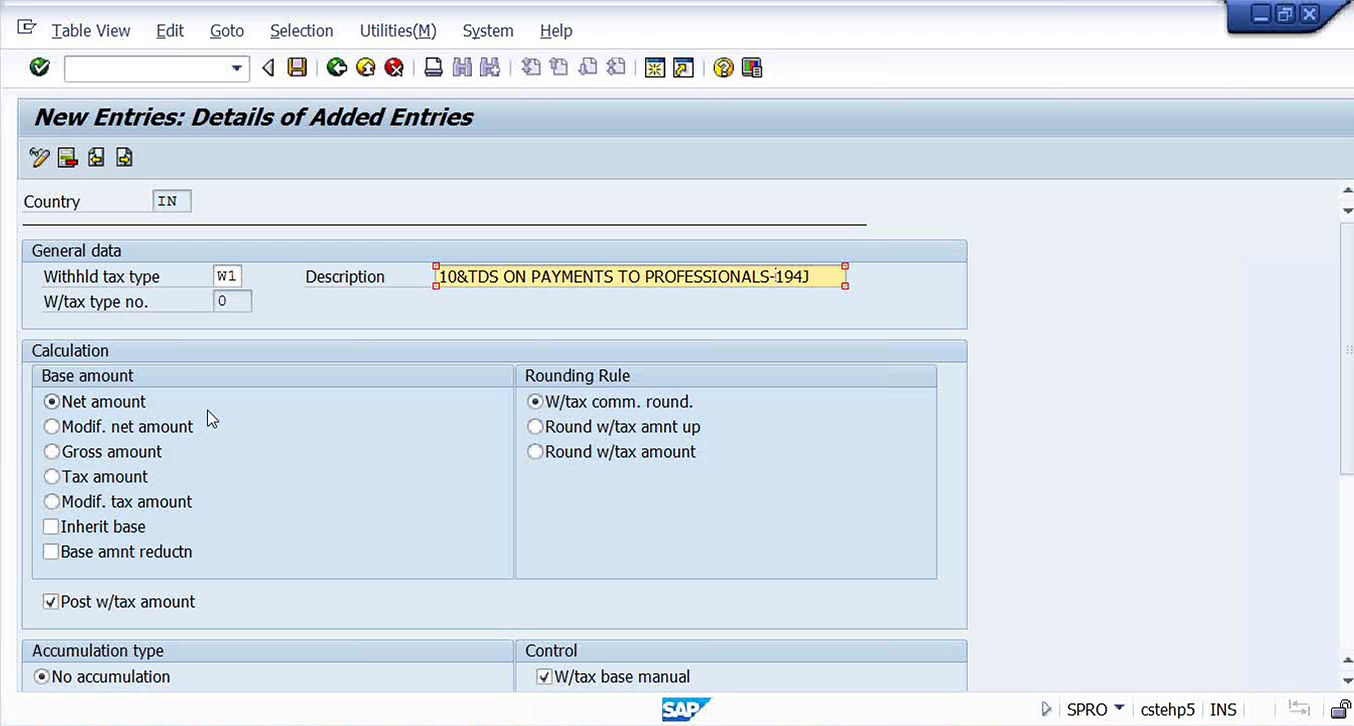Image resolution: width=1354 pixels, height=726 pixels.
Task: Expand the status bar triangle arrow
Action: tap(1046, 709)
